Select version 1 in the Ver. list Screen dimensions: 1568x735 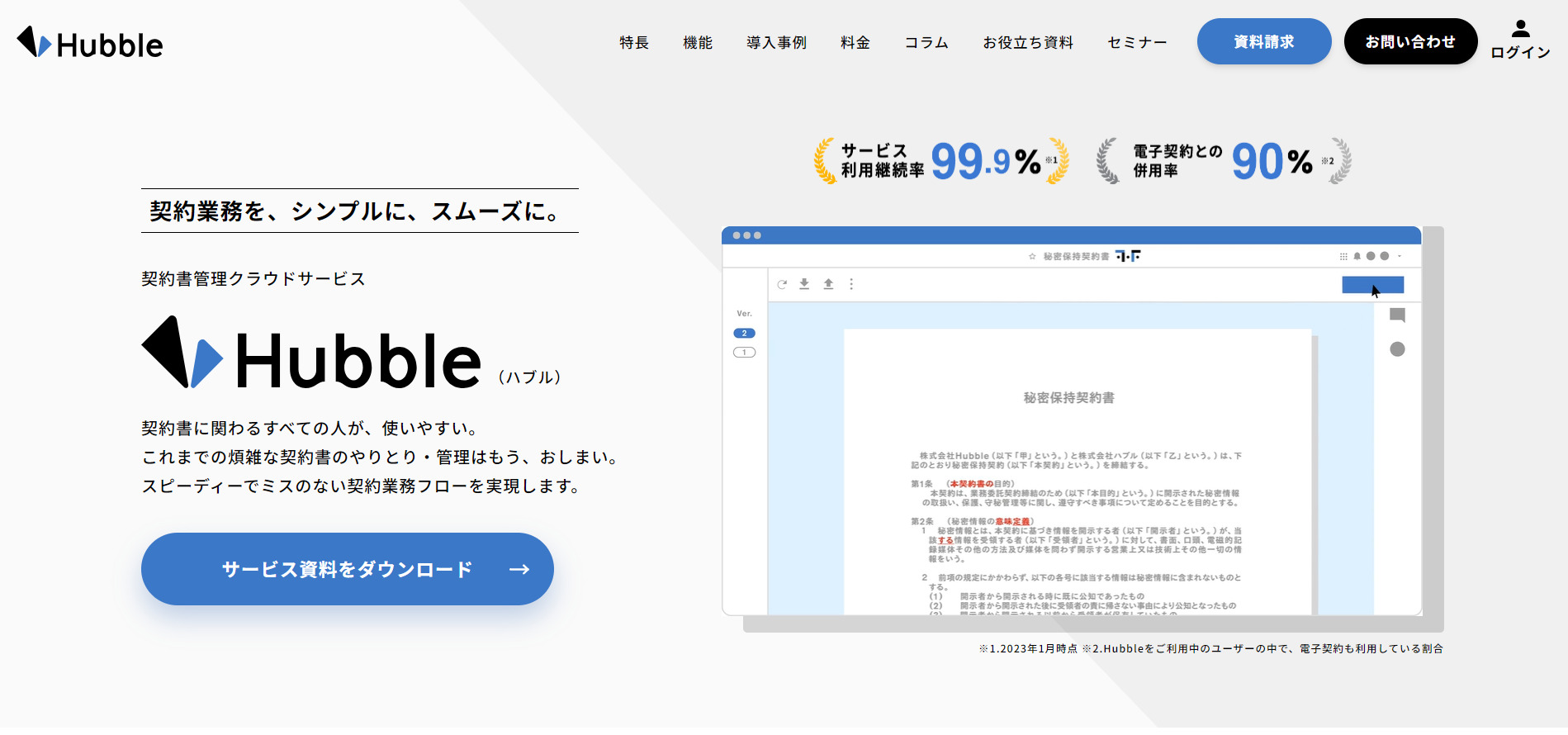click(x=744, y=353)
